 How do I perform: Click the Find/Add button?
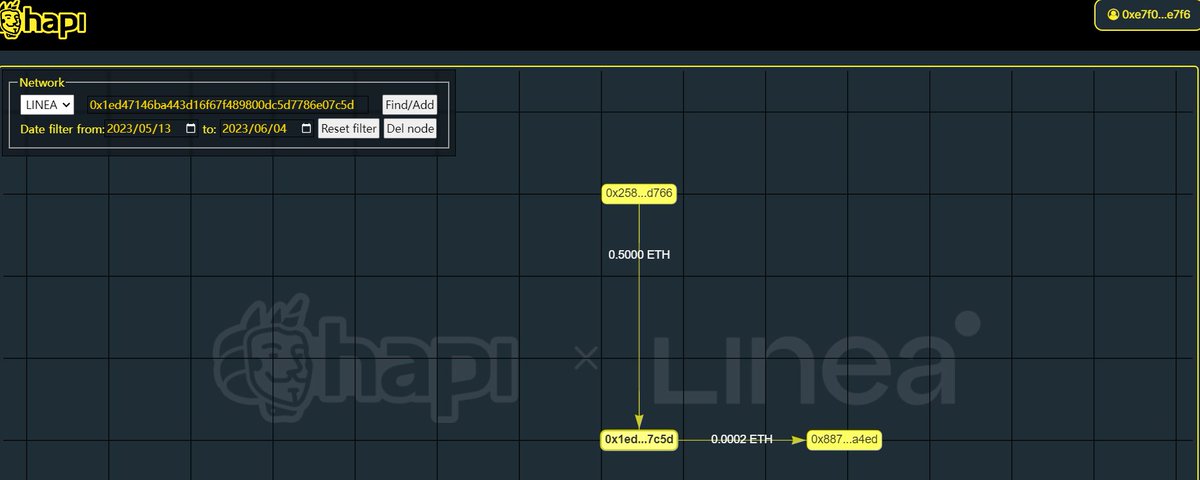point(410,104)
